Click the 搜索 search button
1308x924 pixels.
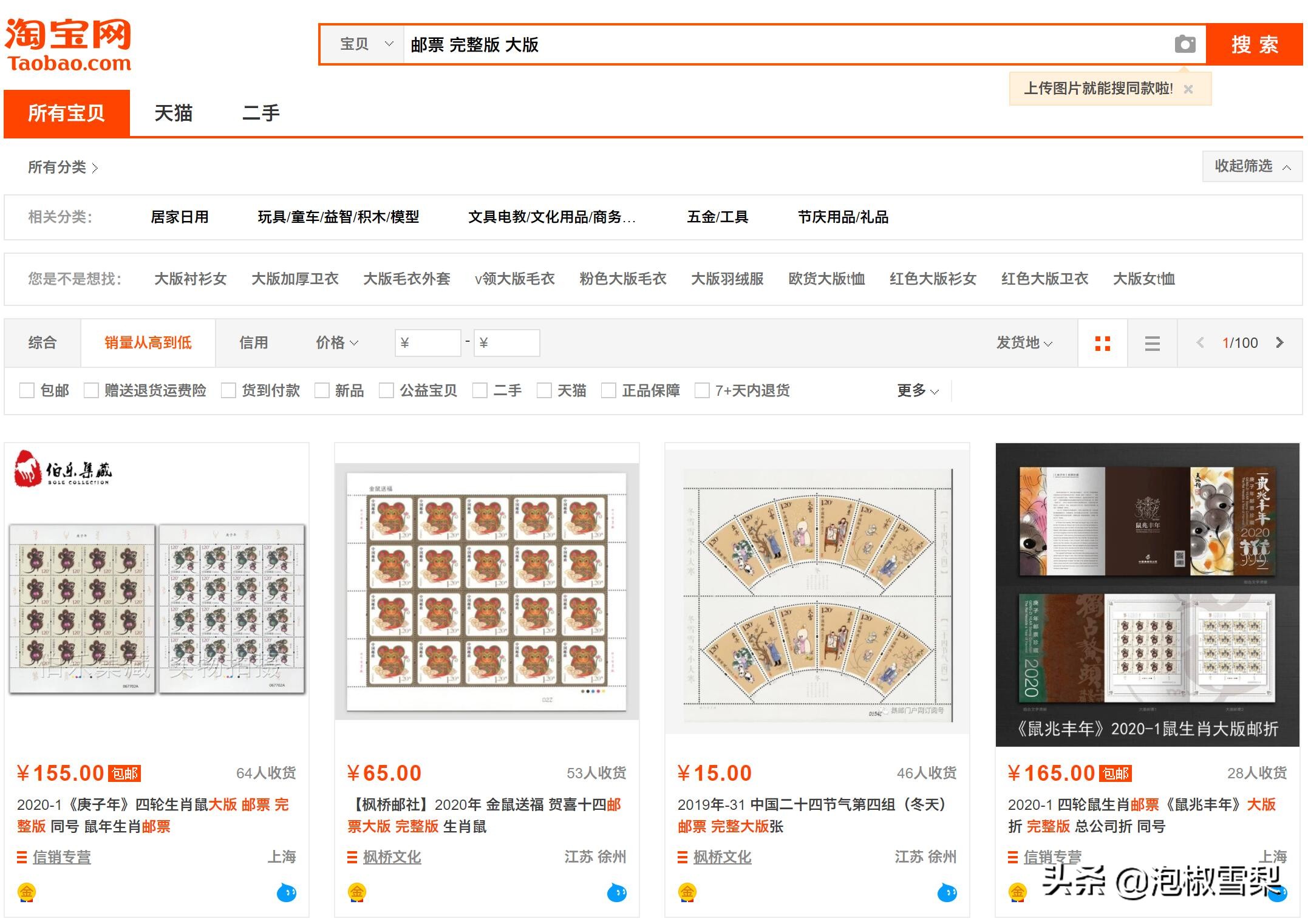click(x=1255, y=44)
